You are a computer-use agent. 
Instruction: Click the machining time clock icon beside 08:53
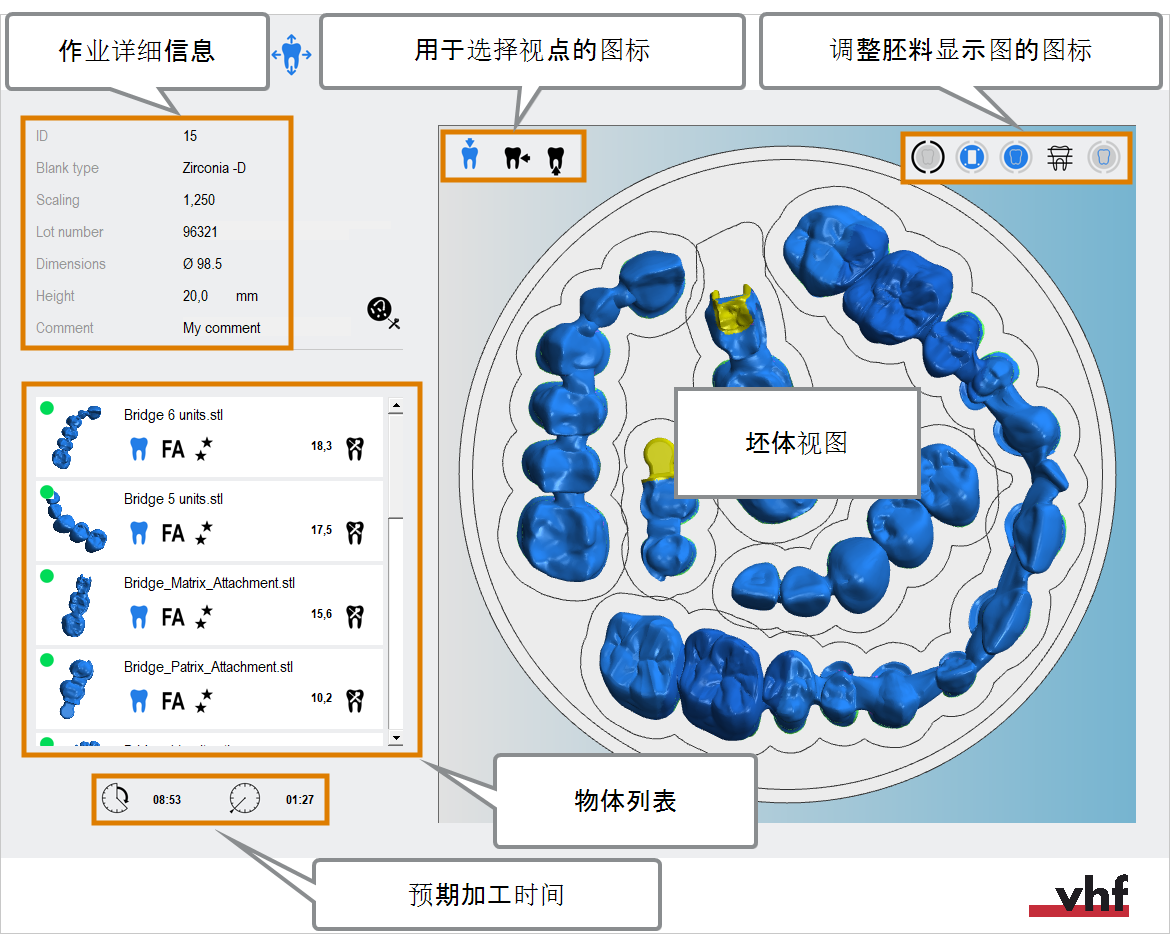point(116,798)
